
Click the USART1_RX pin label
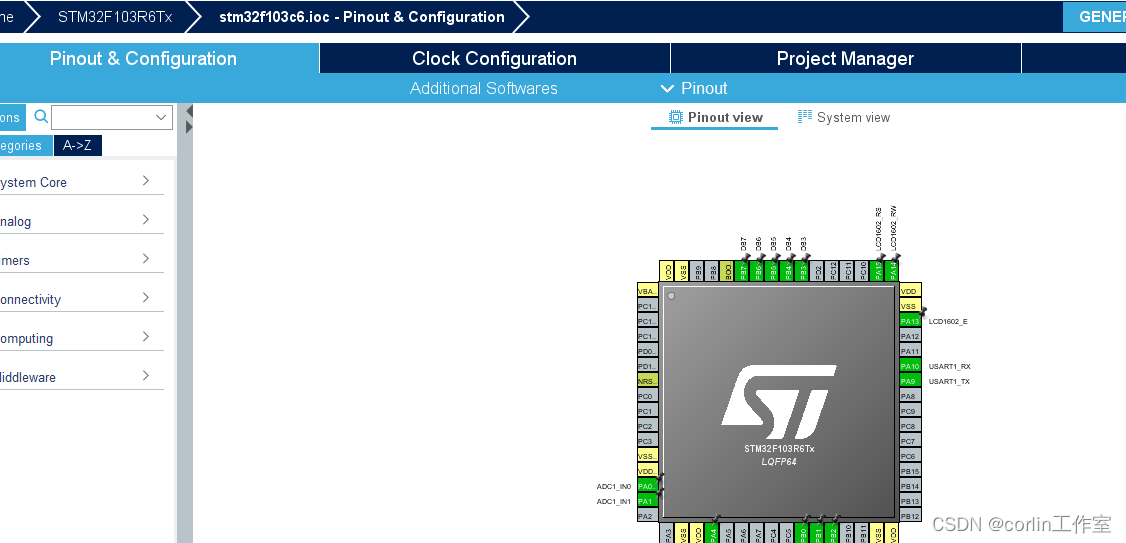click(x=949, y=366)
